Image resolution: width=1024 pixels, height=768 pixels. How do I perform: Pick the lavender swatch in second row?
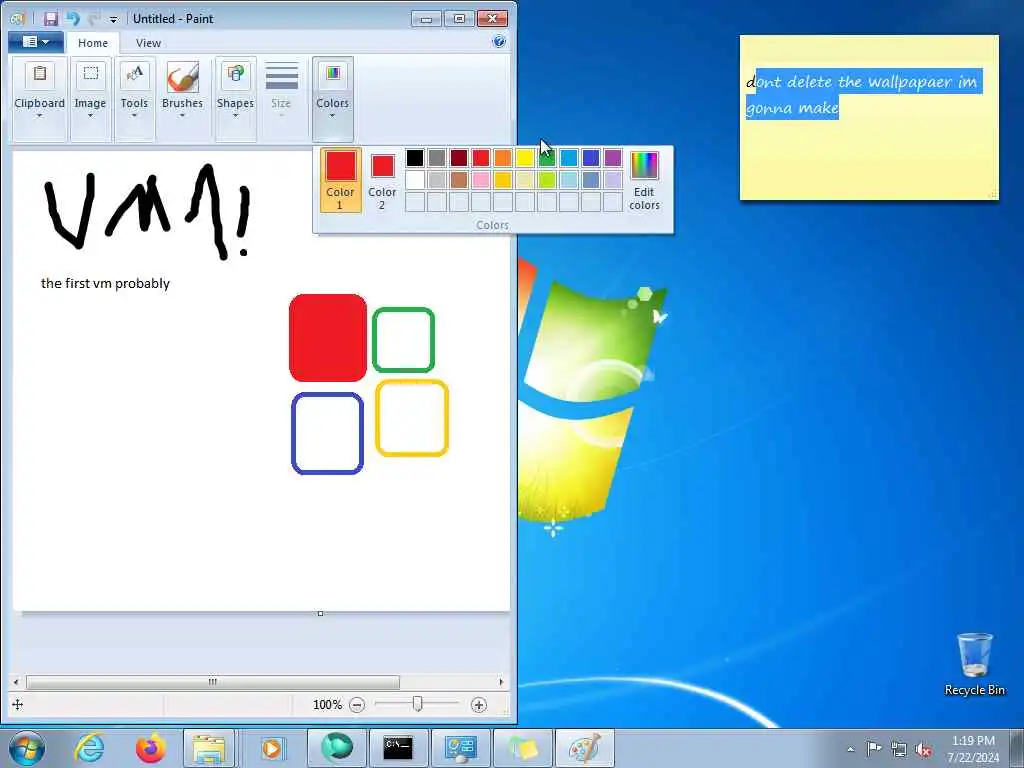[613, 179]
